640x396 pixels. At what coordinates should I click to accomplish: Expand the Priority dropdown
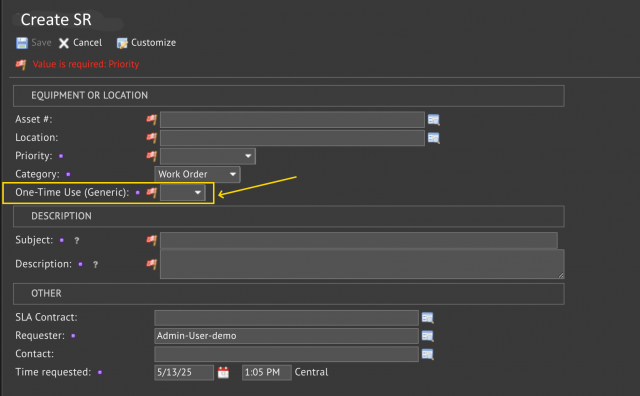208,156
